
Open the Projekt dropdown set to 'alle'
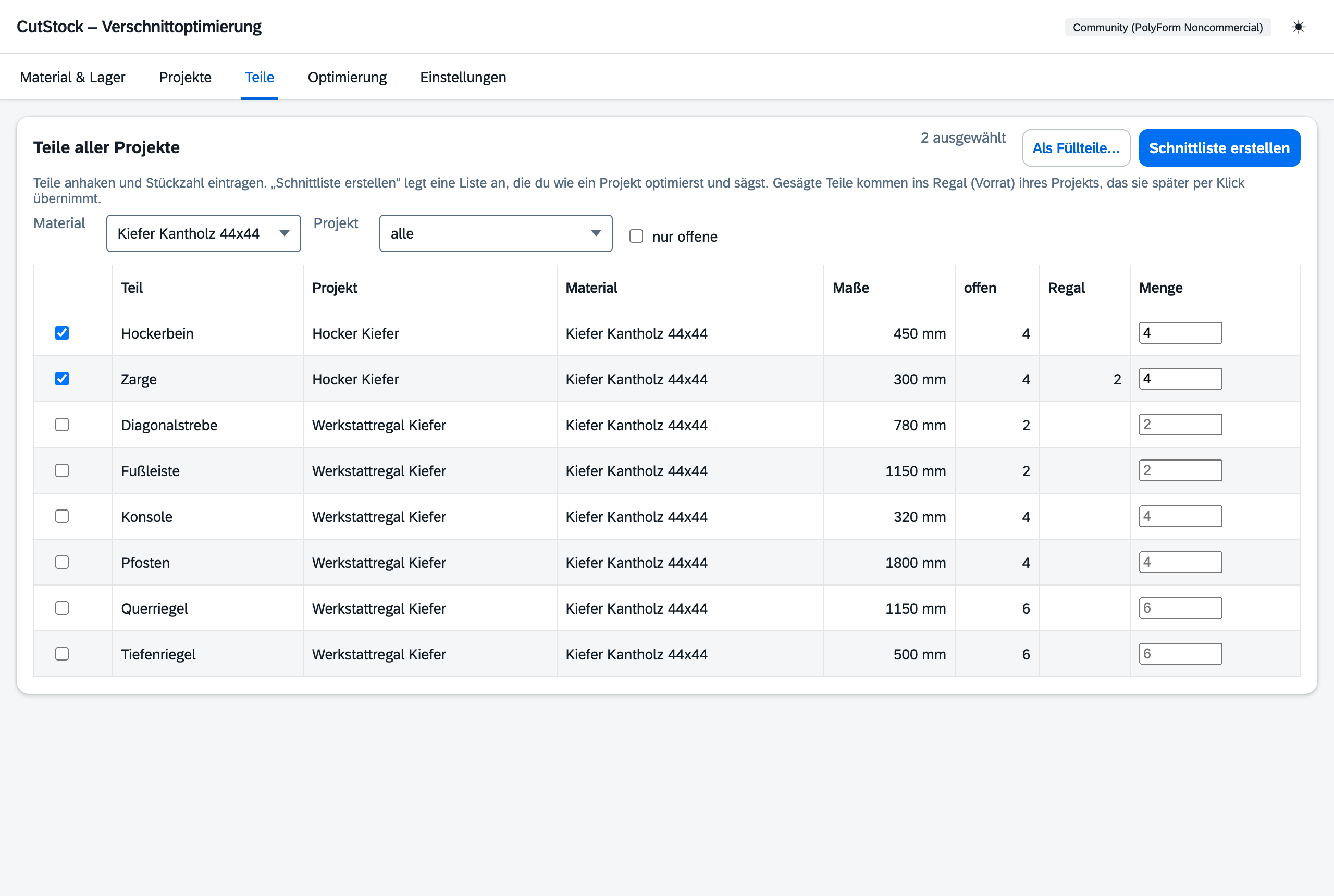tap(496, 233)
